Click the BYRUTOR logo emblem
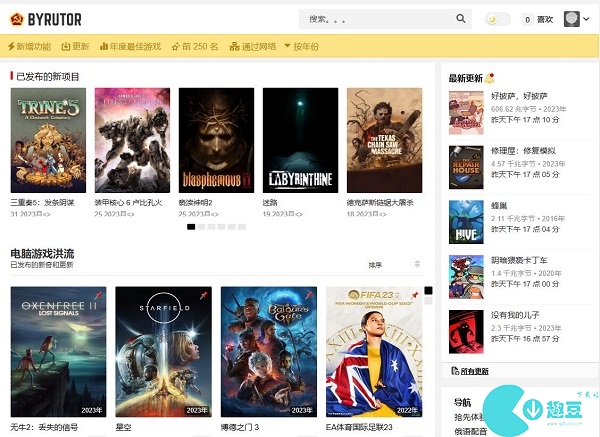The image size is (600, 437). coord(17,19)
